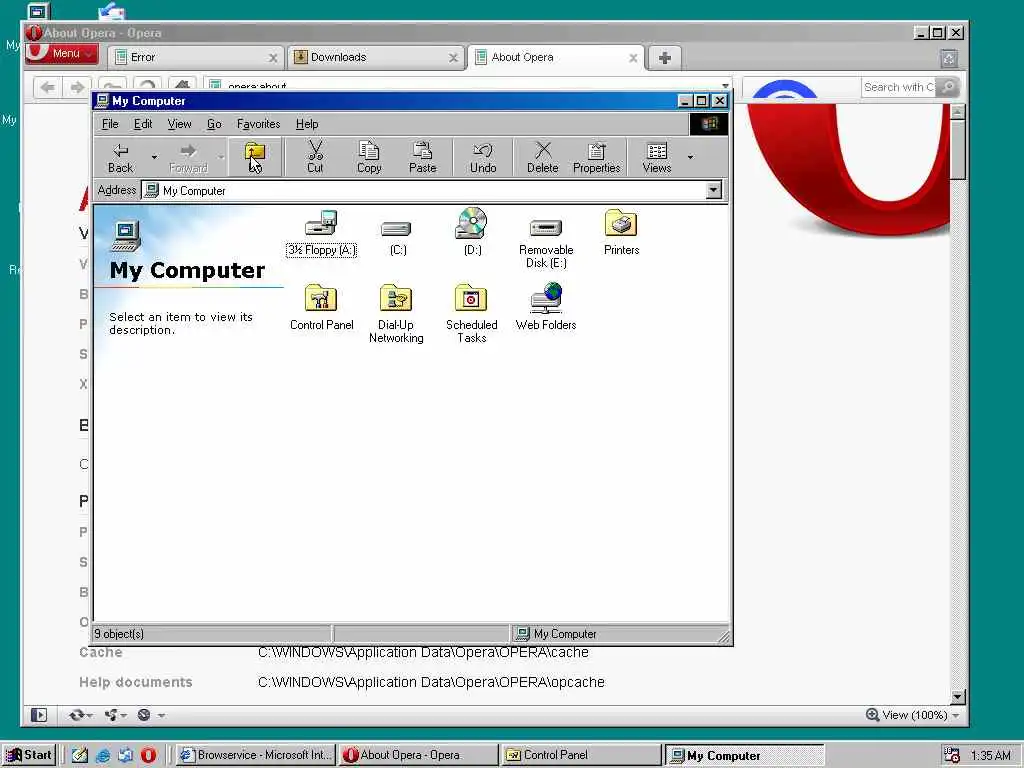The image size is (1024, 768).
Task: Click Opera's search magnifier button
Action: click(948, 87)
